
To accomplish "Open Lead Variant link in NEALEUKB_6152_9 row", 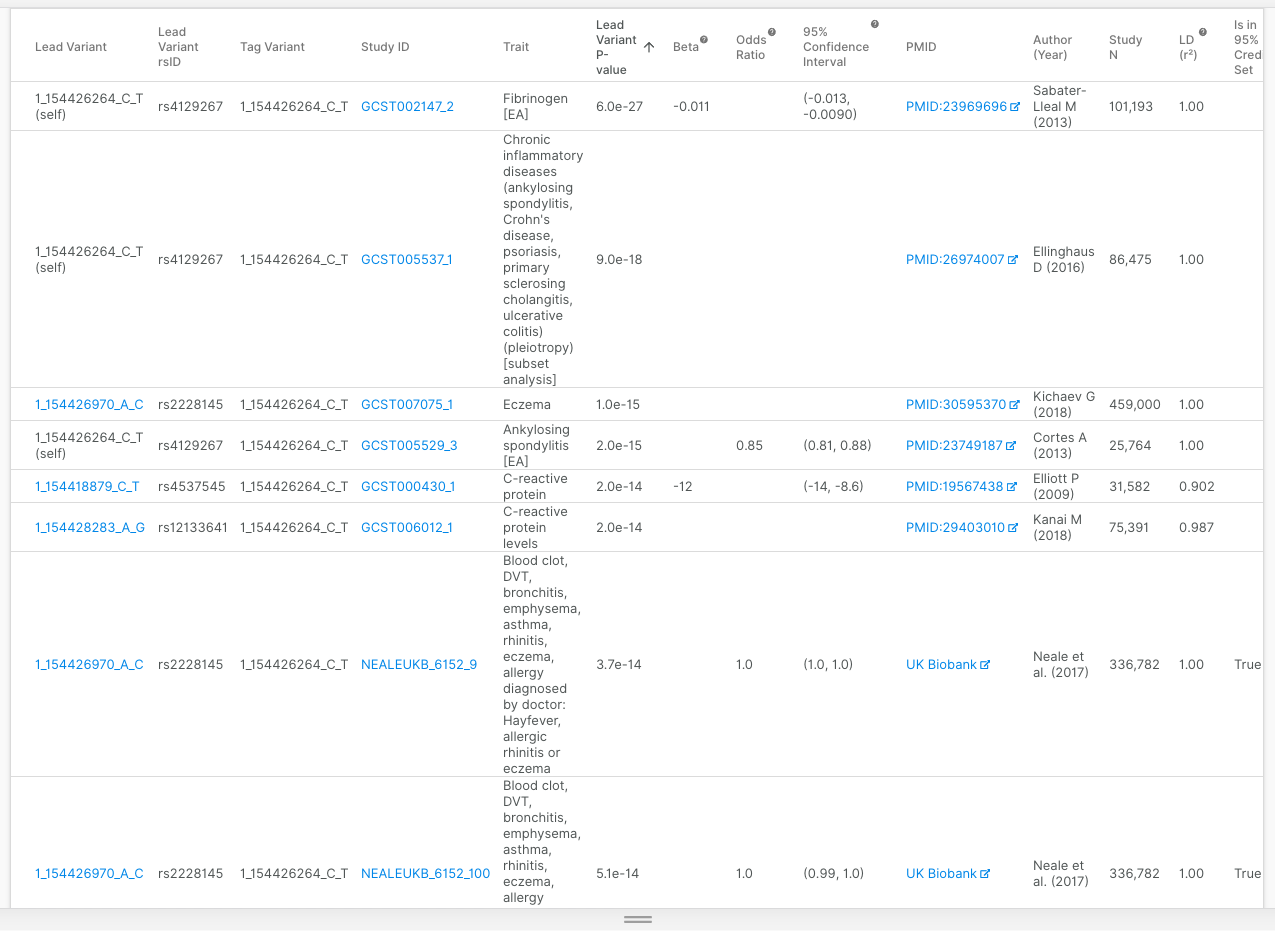I will pos(89,665).
